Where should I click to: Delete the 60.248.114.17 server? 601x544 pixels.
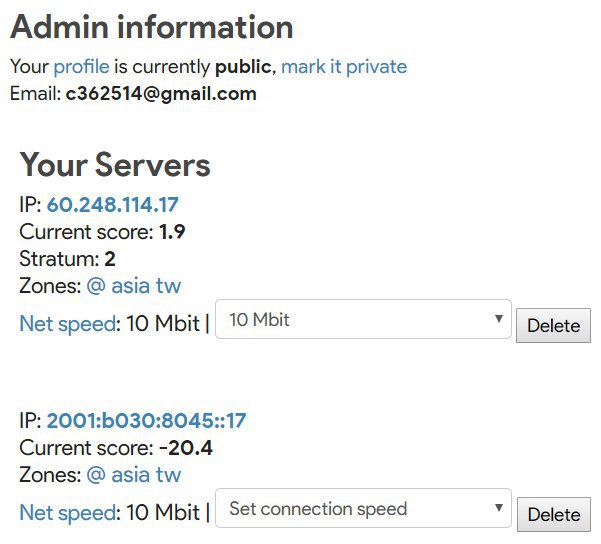553,326
